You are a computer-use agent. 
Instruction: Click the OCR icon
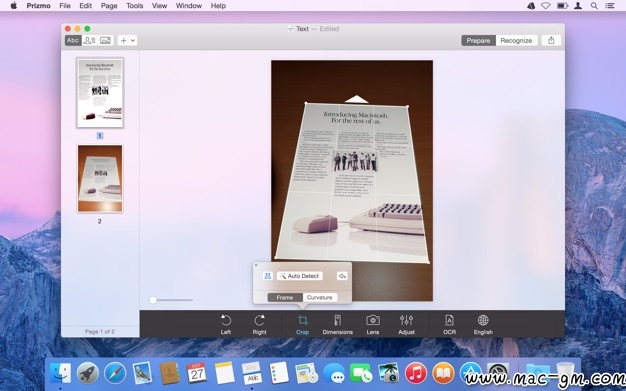[449, 324]
